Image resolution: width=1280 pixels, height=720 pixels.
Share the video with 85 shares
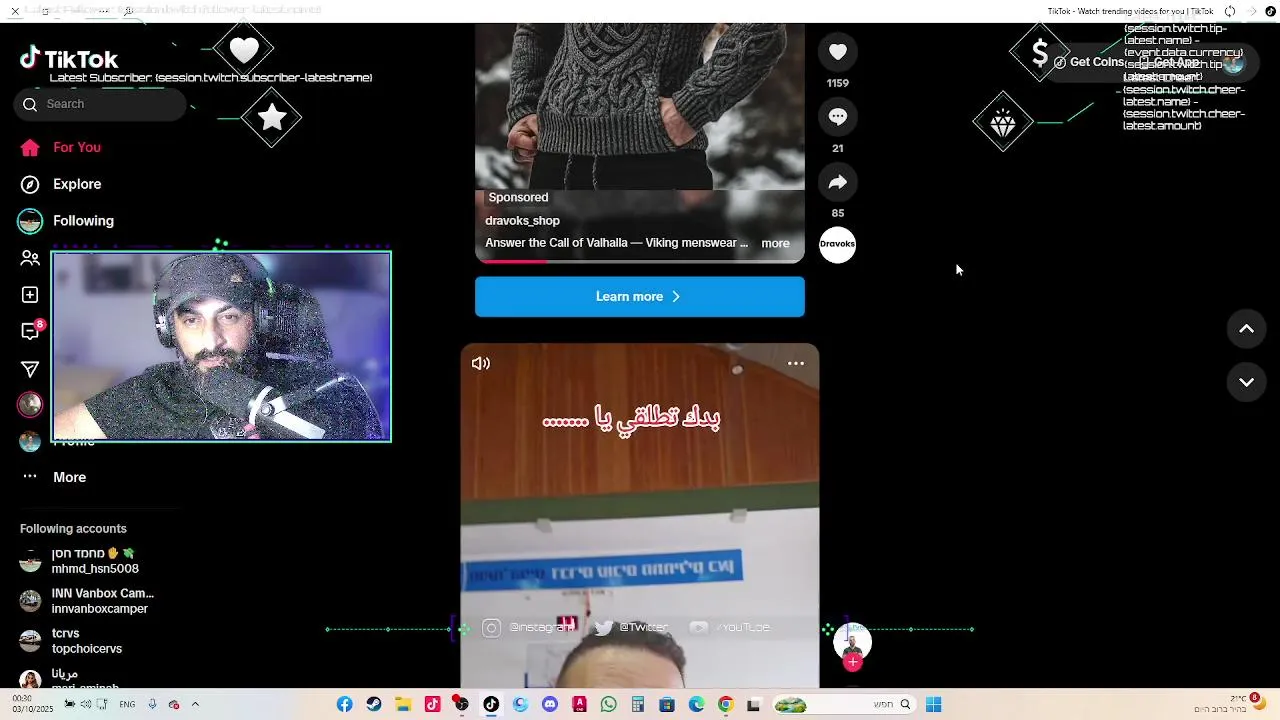point(838,182)
